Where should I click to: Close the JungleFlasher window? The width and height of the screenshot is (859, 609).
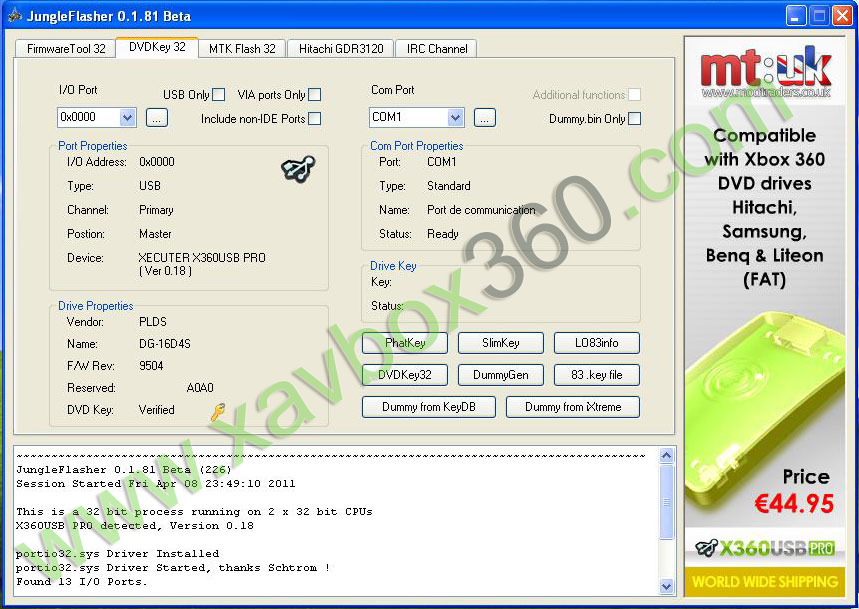pos(842,16)
